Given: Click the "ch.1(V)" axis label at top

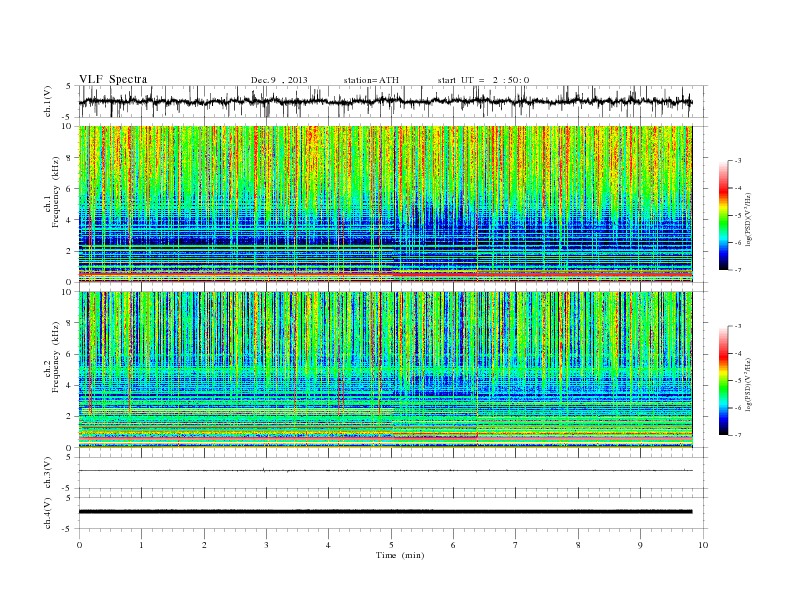Looking at the screenshot, I should [48, 101].
